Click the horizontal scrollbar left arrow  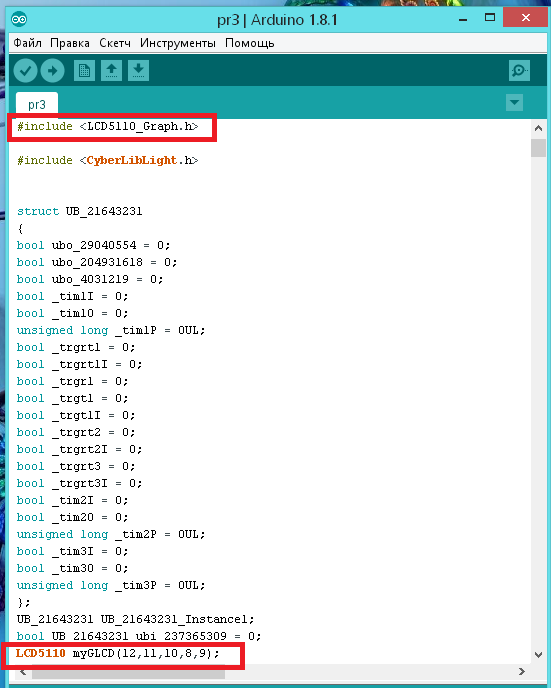[23, 671]
